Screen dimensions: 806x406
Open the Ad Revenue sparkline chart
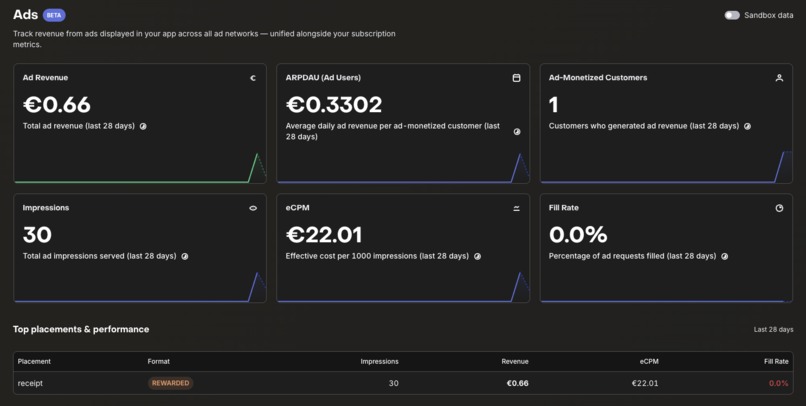tap(140, 167)
